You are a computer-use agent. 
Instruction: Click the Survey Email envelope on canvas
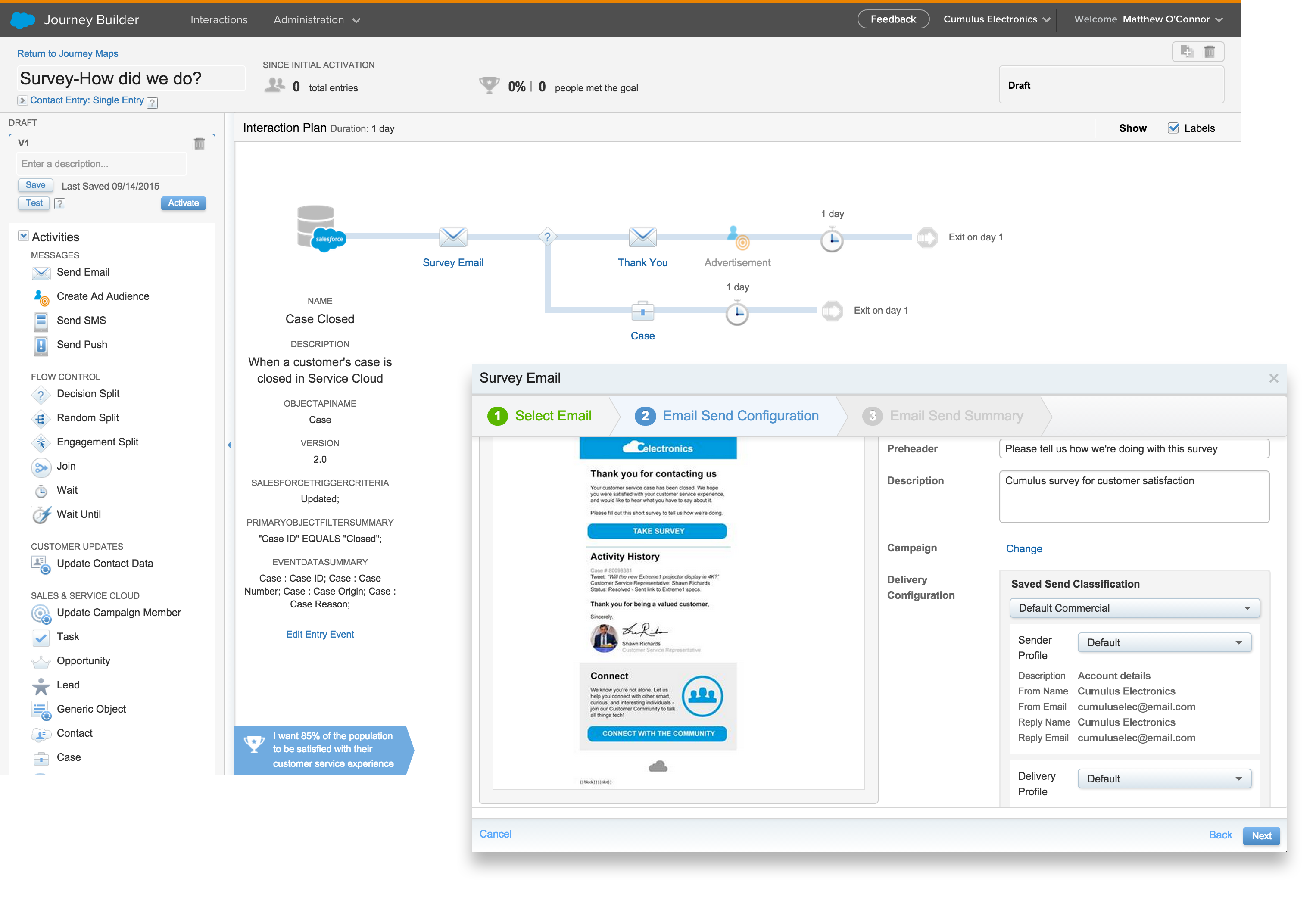pos(453,237)
